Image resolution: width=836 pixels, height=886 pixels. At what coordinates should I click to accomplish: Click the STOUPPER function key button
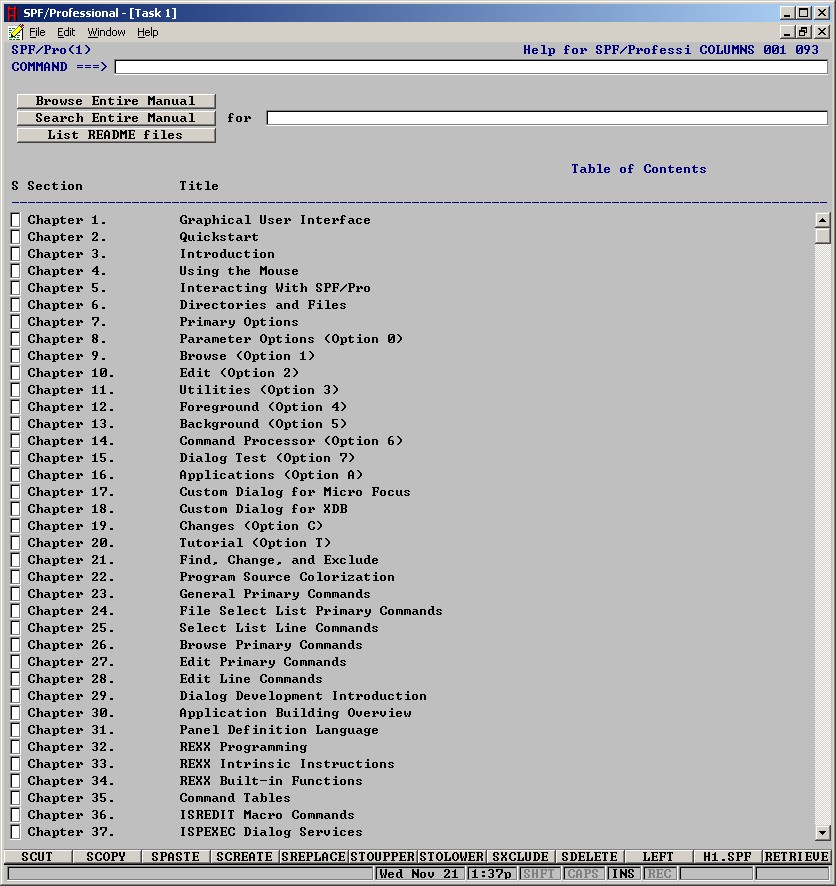click(x=382, y=857)
